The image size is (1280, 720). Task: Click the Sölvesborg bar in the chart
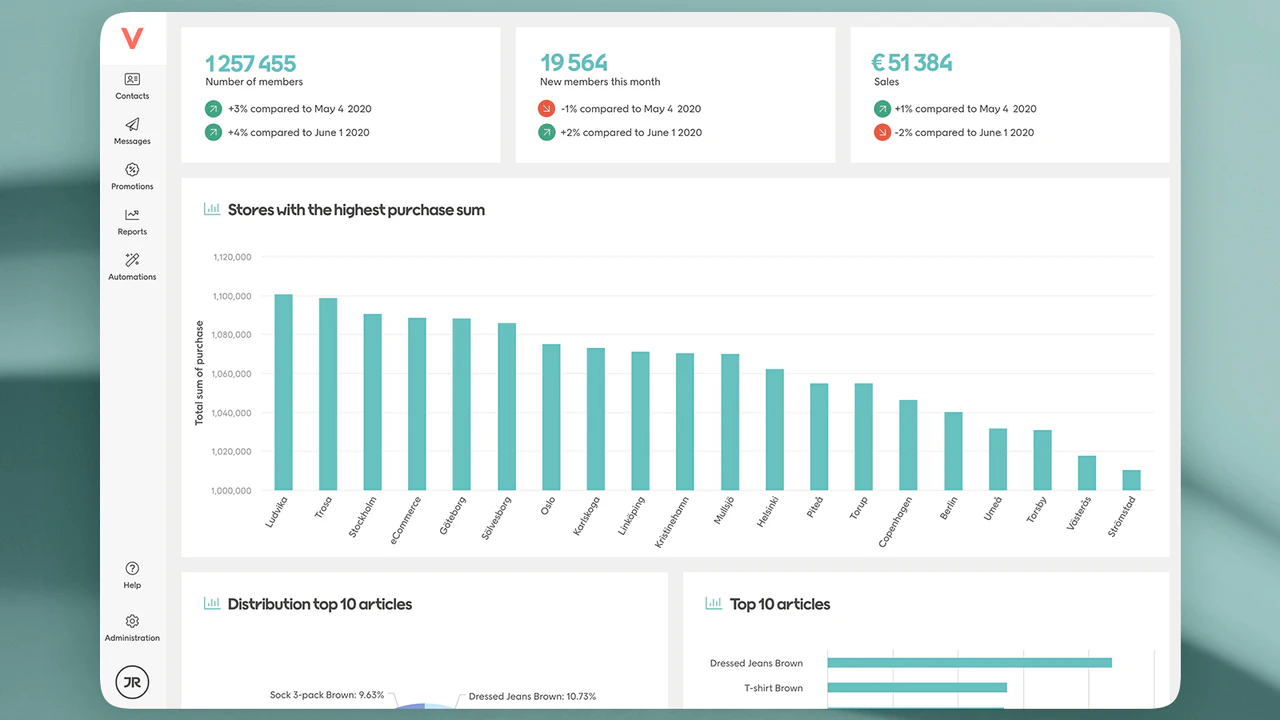click(x=507, y=406)
